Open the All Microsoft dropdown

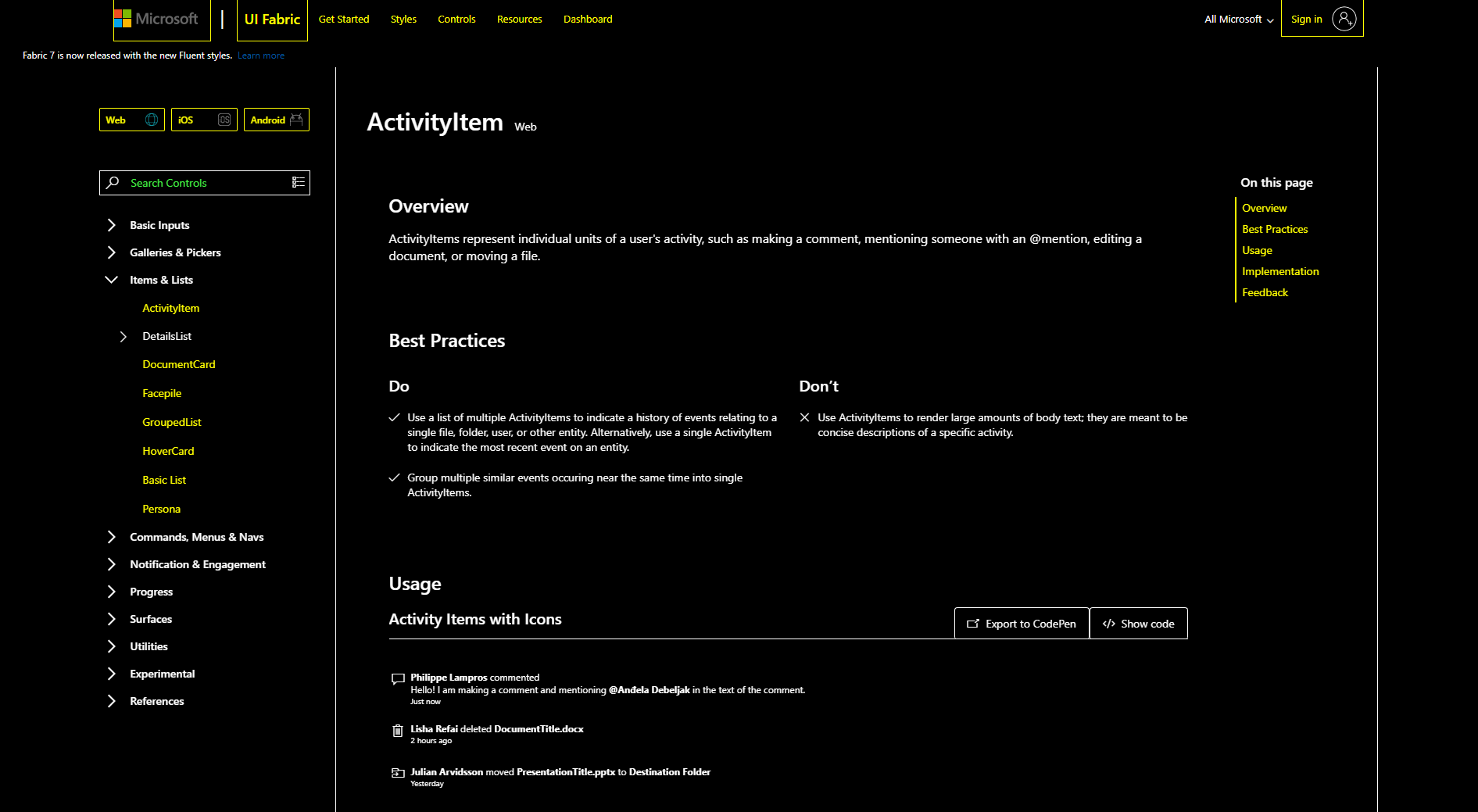coord(1236,19)
